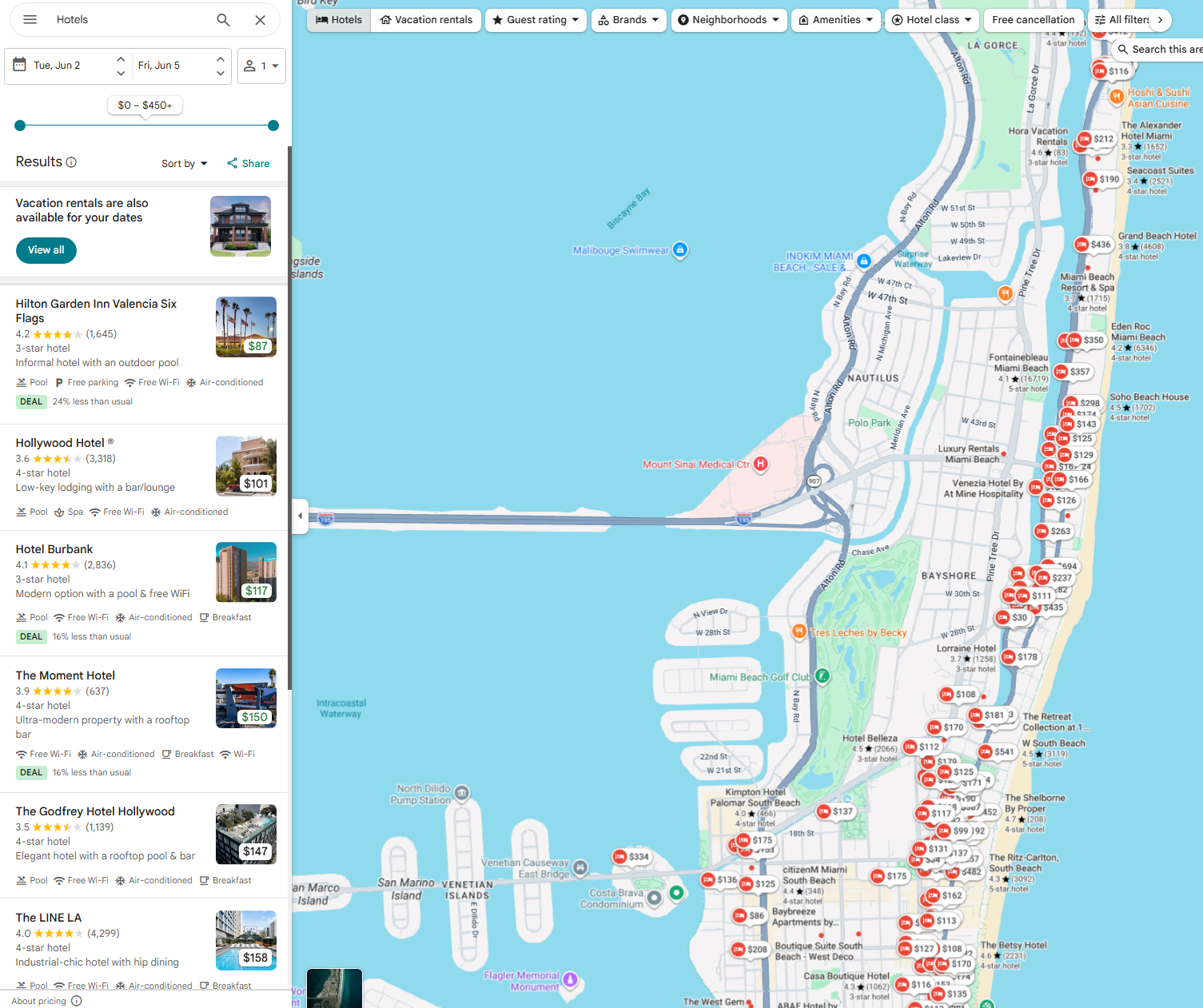This screenshot has width=1203, height=1008.
Task: Open About pricing info icon
Action: tap(77, 1001)
